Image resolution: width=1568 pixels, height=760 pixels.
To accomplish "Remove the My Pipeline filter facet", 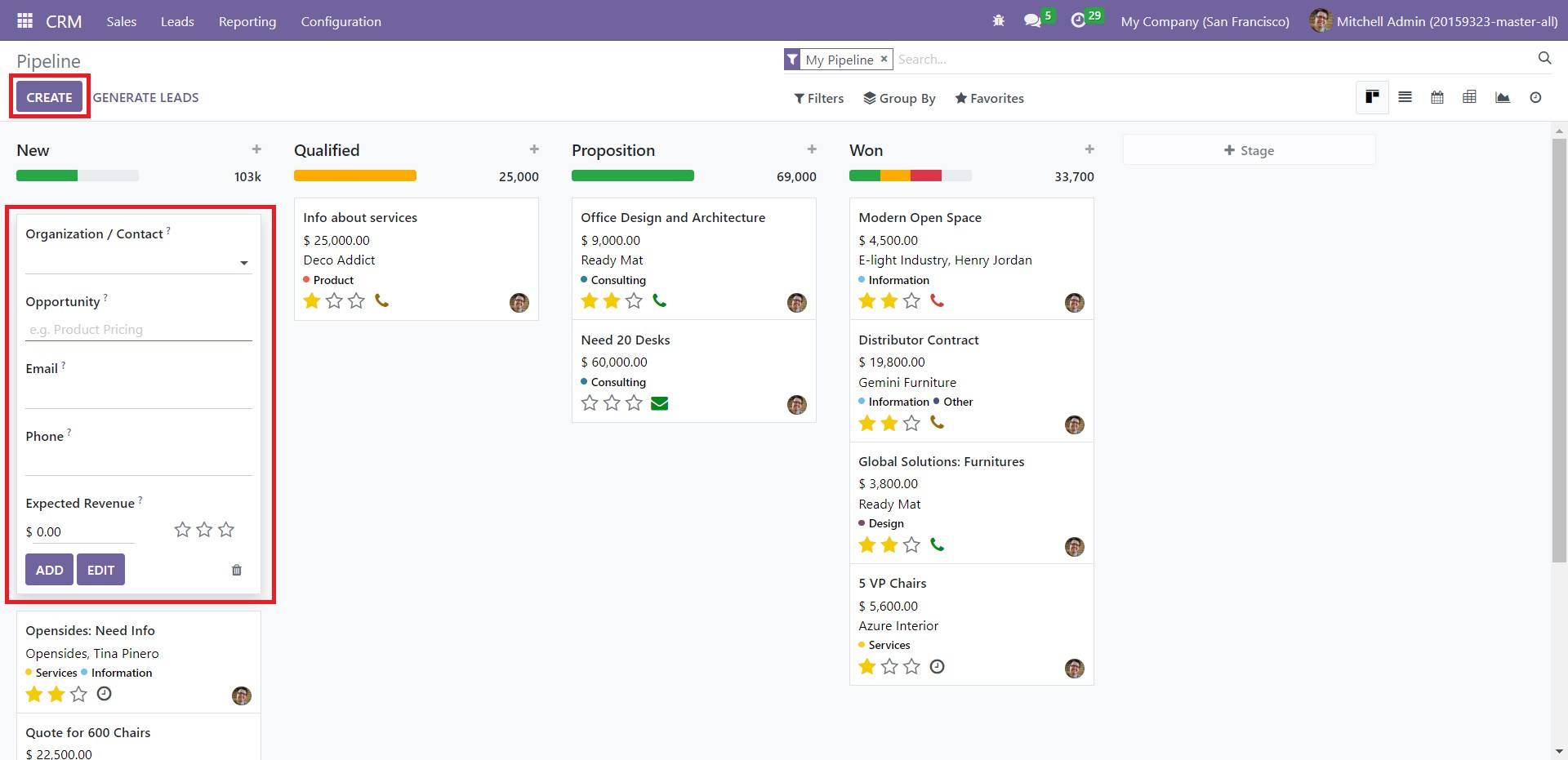I will pyautogui.click(x=884, y=59).
